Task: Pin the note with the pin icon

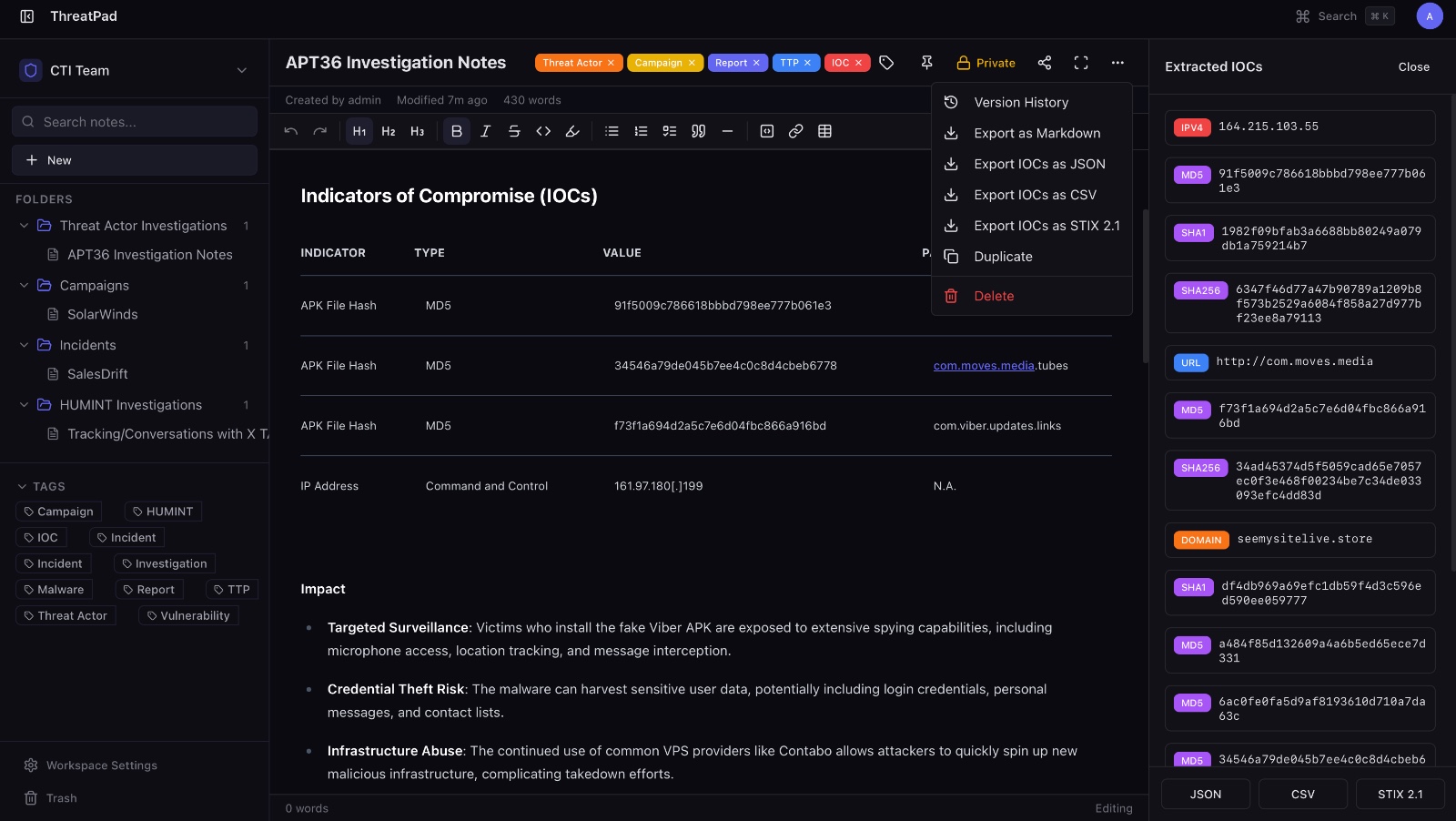Action: tap(926, 63)
